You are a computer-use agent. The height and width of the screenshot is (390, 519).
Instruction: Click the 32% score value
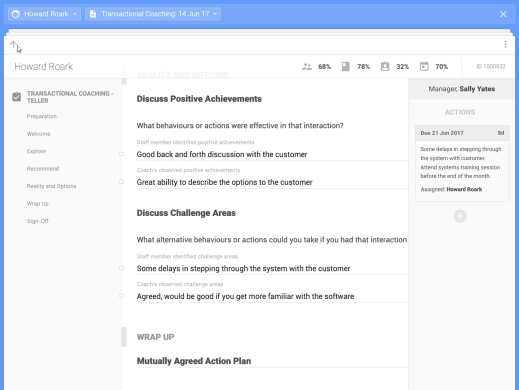402,67
